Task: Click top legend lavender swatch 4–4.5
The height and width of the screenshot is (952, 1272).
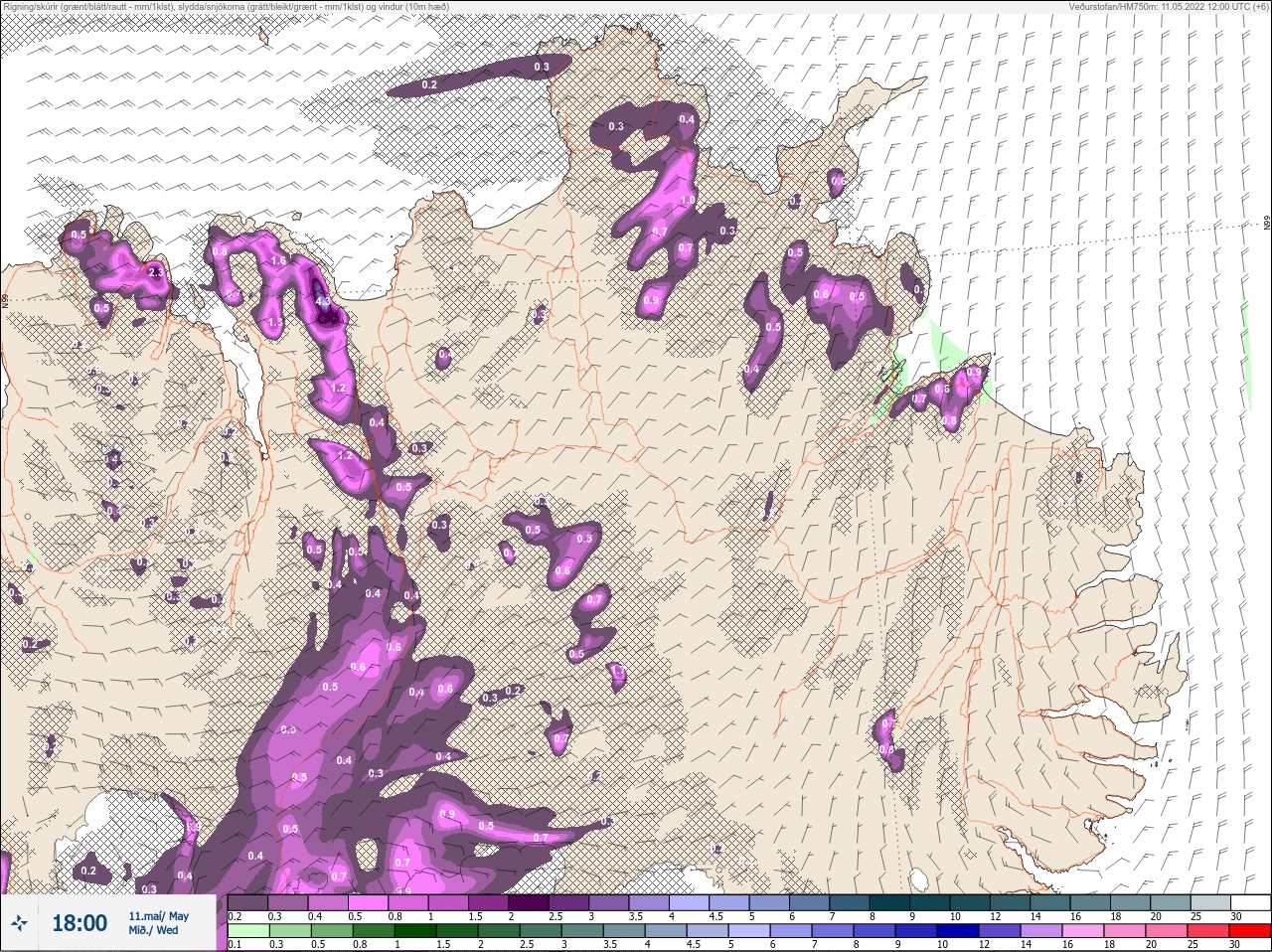Action: 692,902
